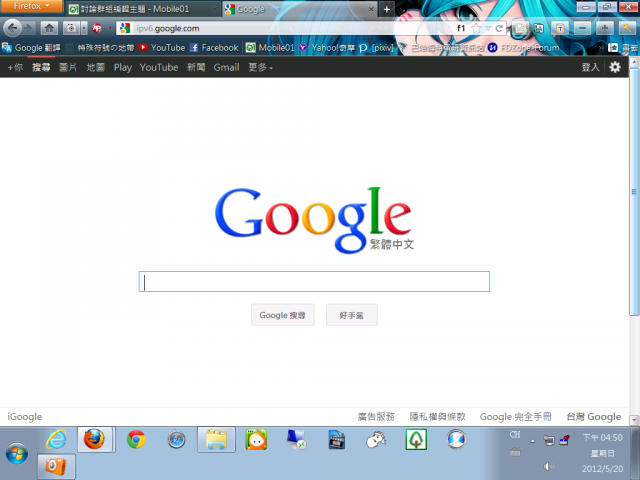
Task: Click the zoom in plus toolbar button
Action: tap(604, 28)
